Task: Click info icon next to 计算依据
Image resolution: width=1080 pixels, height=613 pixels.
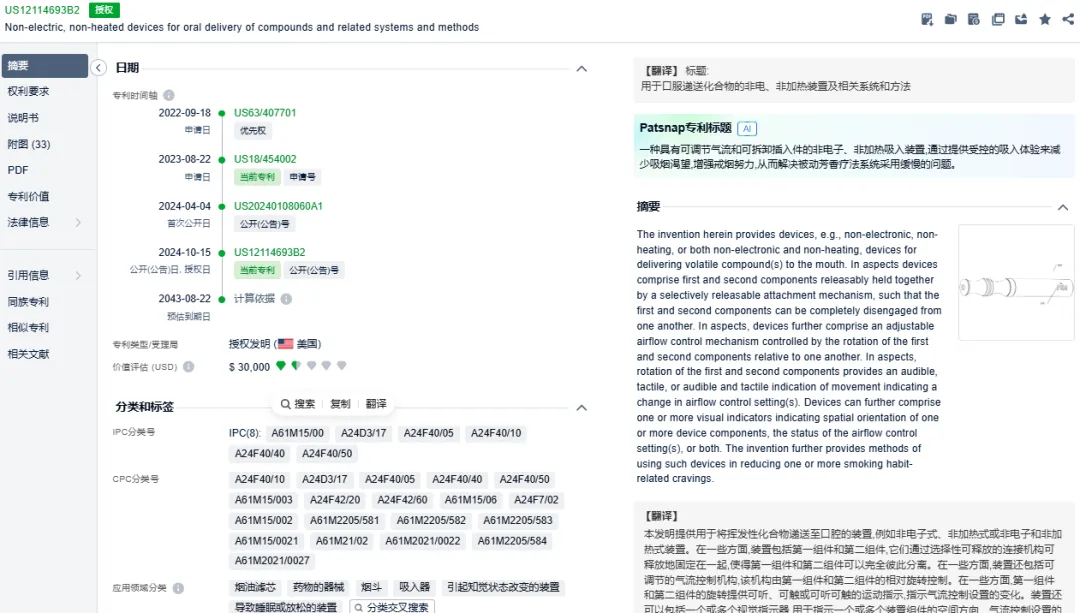Action: click(287, 299)
